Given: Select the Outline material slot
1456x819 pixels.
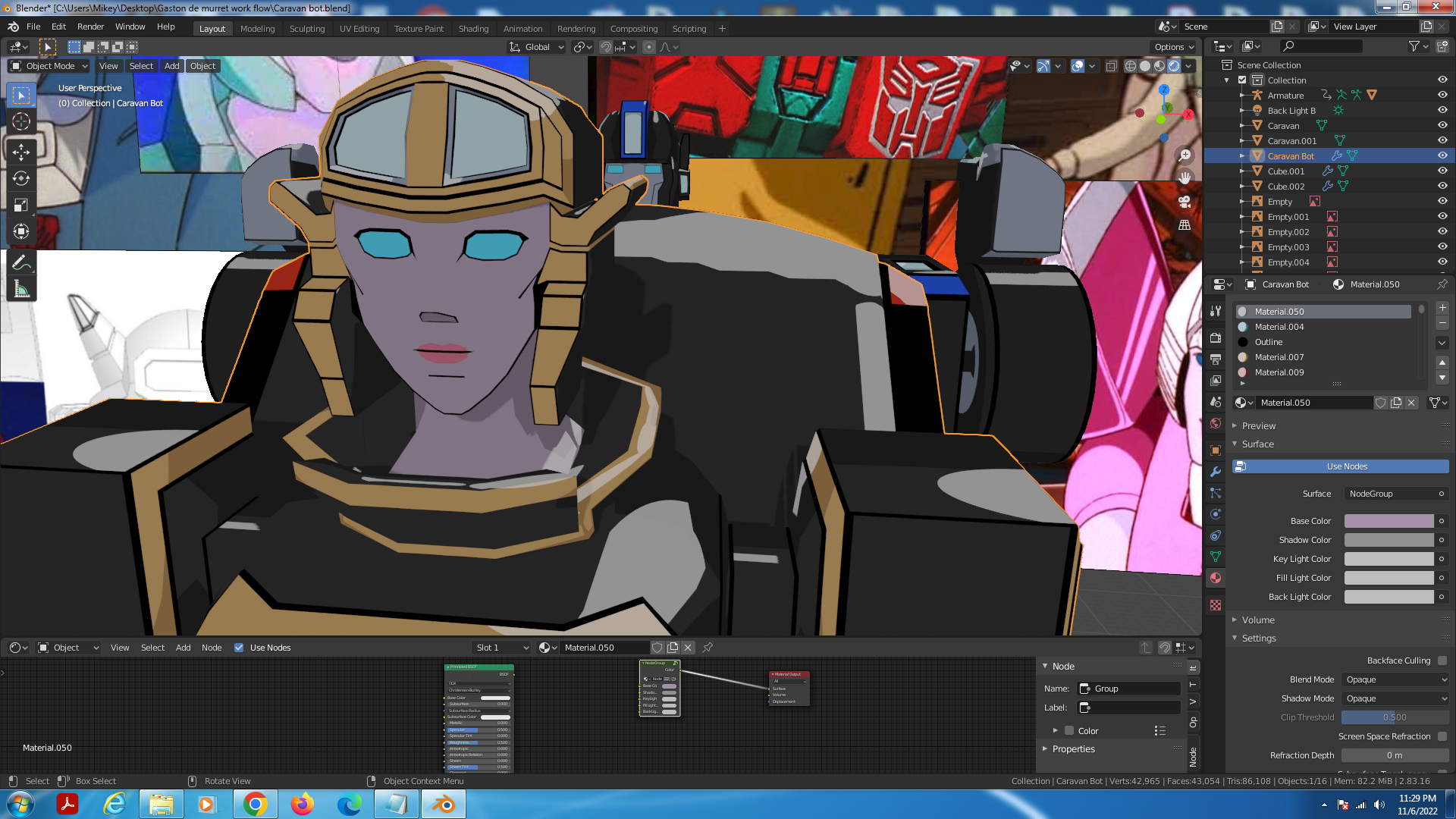Looking at the screenshot, I should (x=1323, y=342).
